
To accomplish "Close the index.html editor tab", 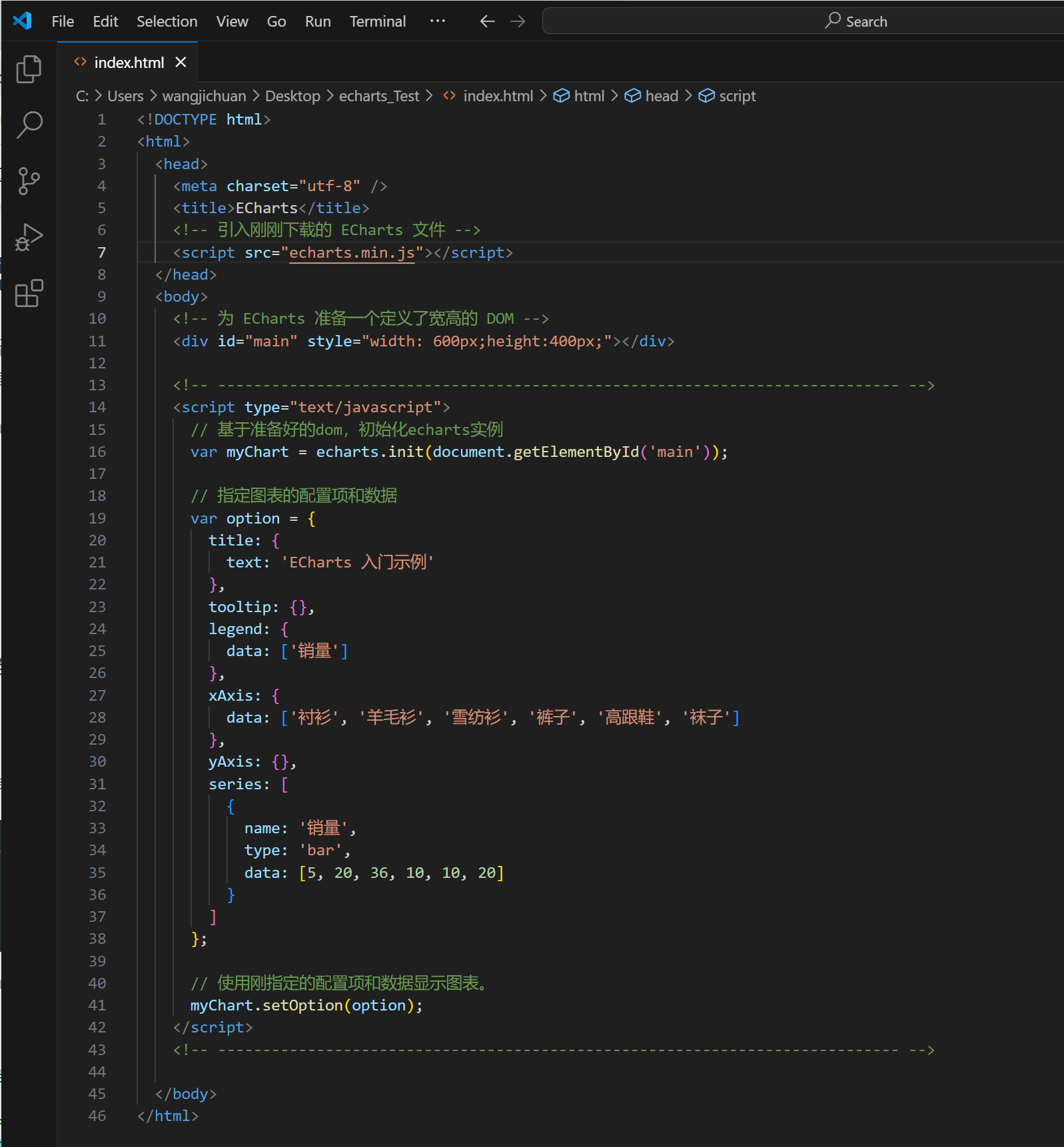I will [x=181, y=62].
